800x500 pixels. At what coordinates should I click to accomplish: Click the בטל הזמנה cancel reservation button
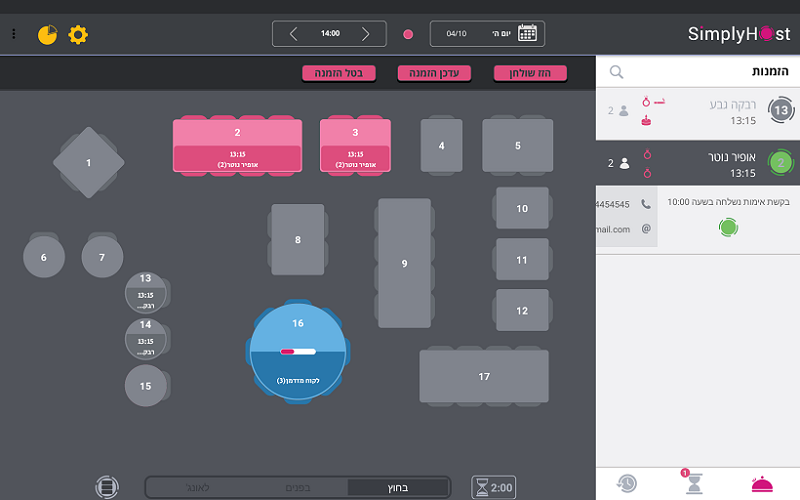pyautogui.click(x=339, y=73)
